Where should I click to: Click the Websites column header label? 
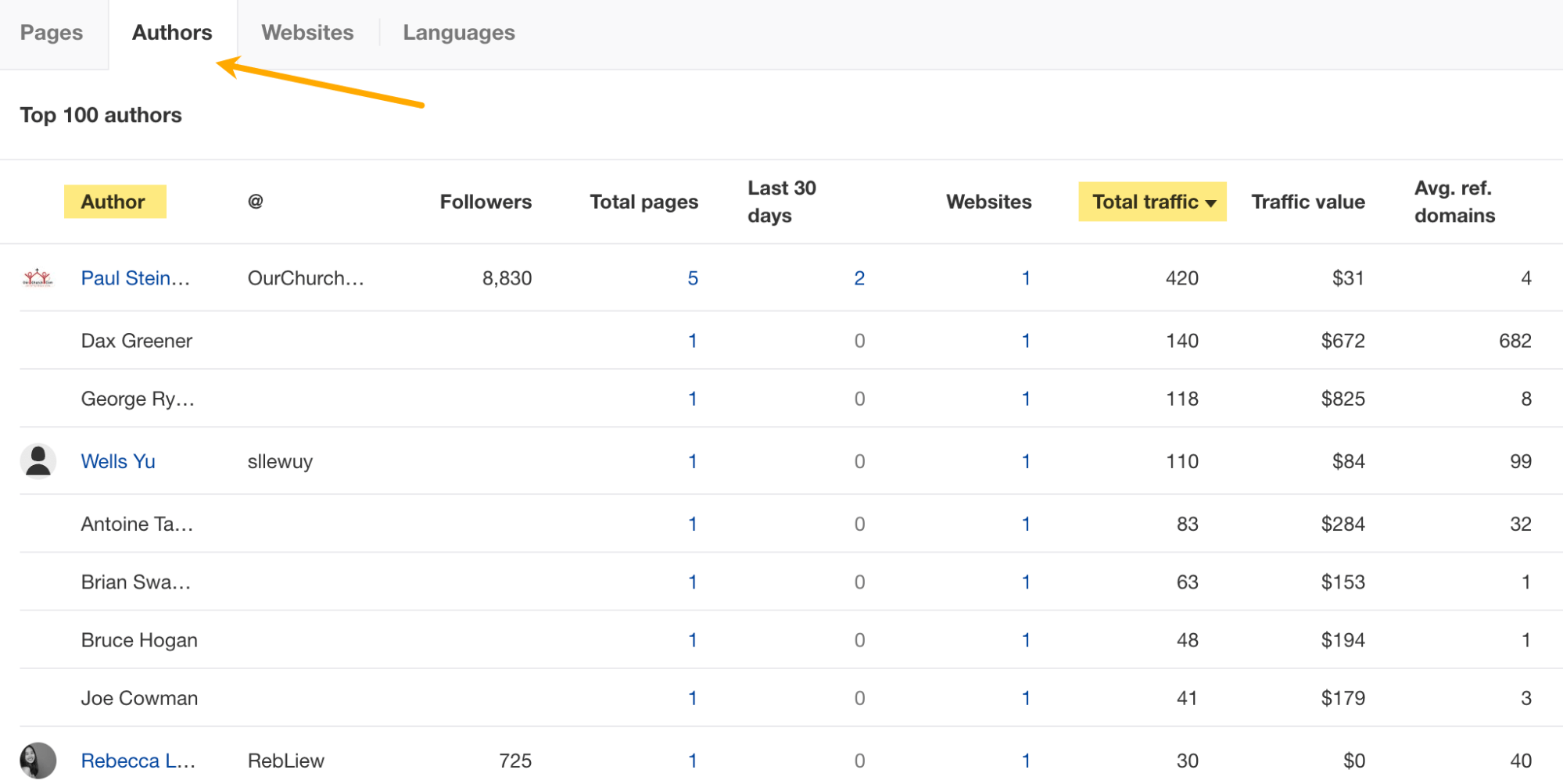tap(988, 201)
